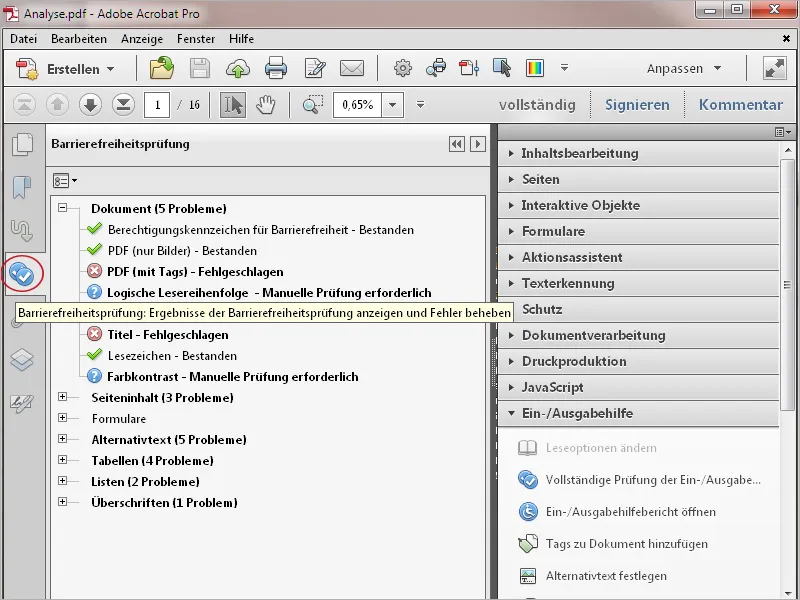Expand Tabellen (4 Probleme) node
Image resolution: width=800 pixels, height=600 pixels.
click(x=62, y=459)
